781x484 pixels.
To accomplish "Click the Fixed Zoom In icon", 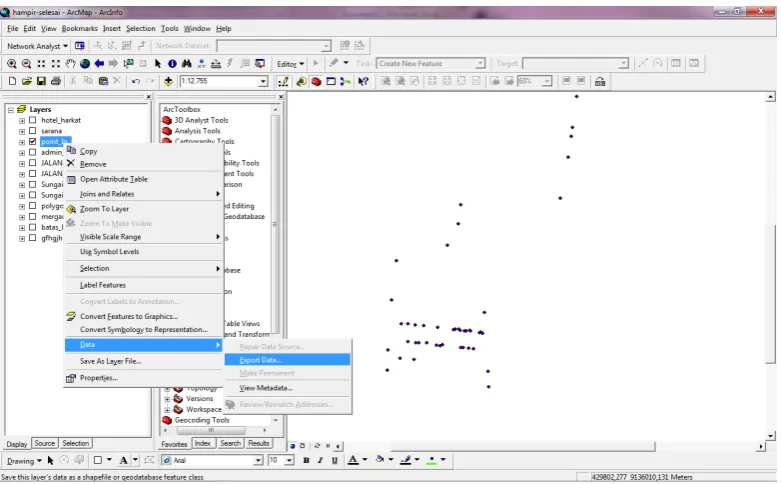I will [x=41, y=64].
